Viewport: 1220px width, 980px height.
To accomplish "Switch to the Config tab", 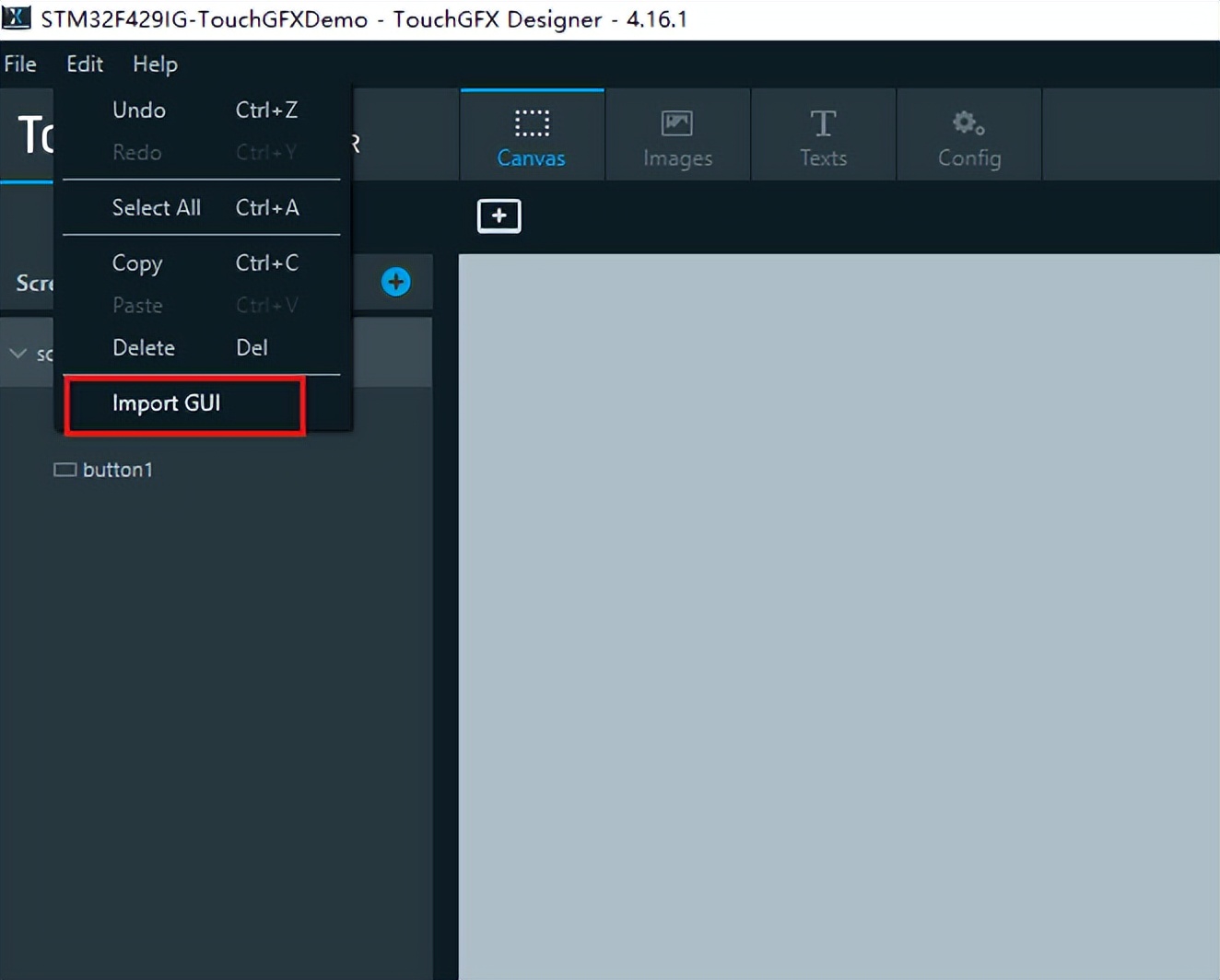I will click(969, 135).
